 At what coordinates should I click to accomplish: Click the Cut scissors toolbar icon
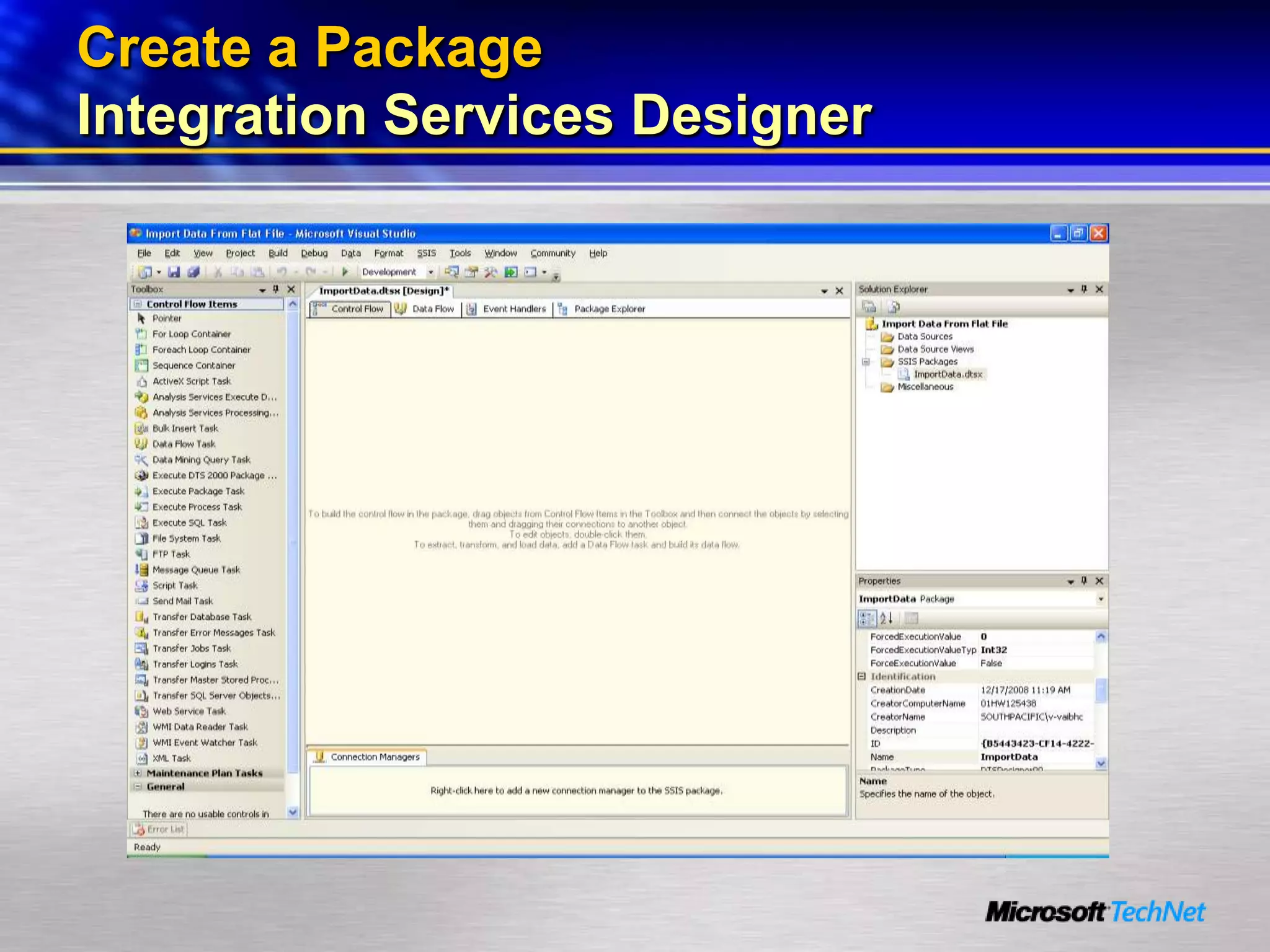(218, 272)
